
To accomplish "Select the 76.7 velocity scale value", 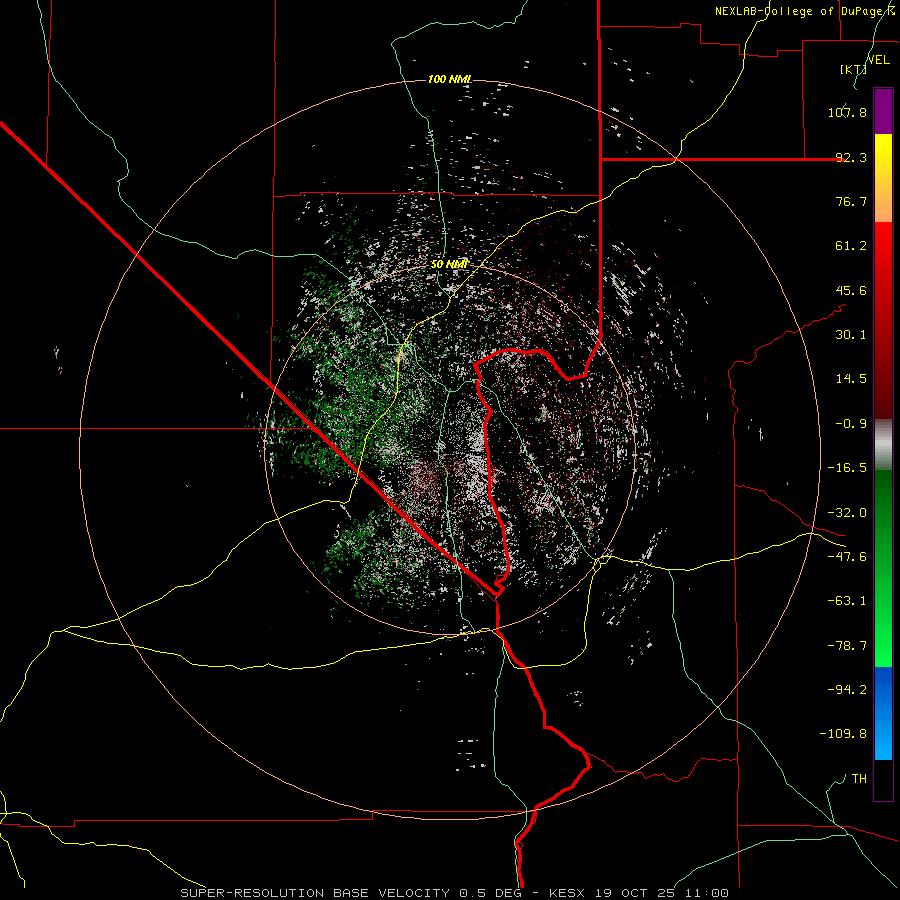I will tap(851, 201).
